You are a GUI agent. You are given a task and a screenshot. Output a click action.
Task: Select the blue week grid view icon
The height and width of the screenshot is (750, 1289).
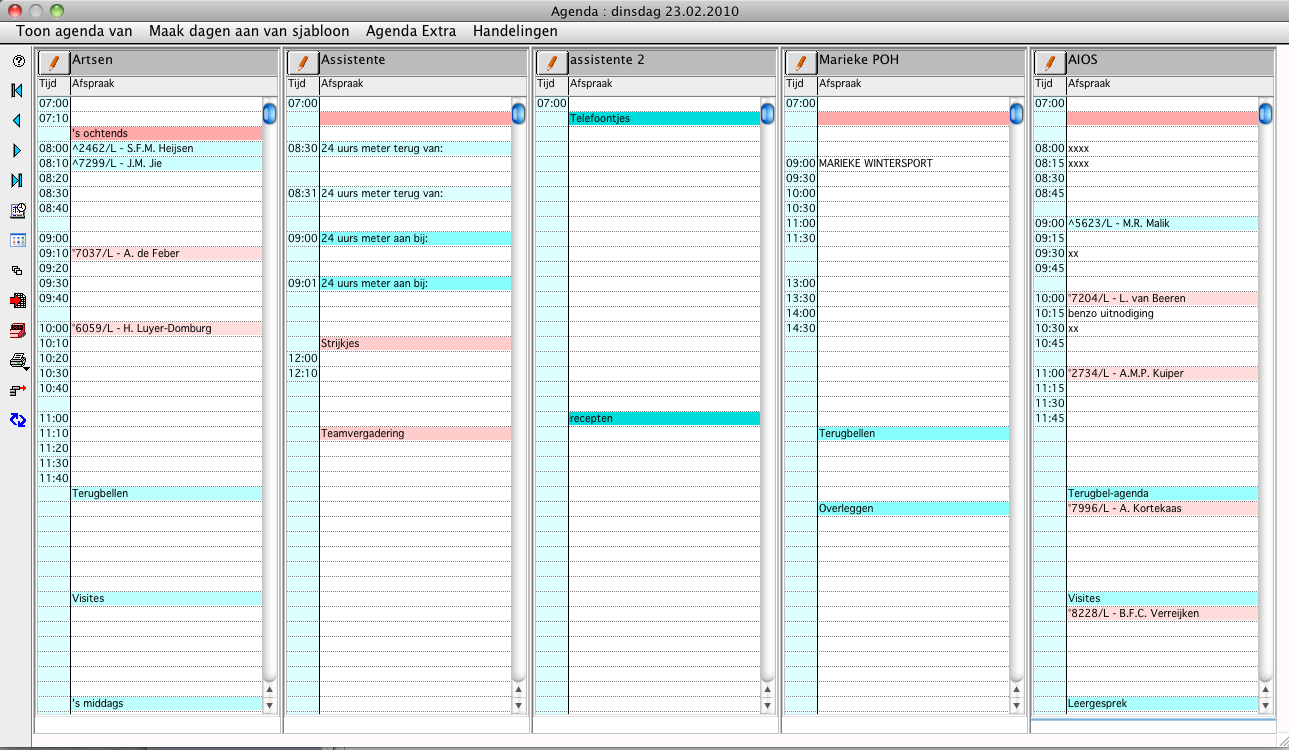[17, 240]
